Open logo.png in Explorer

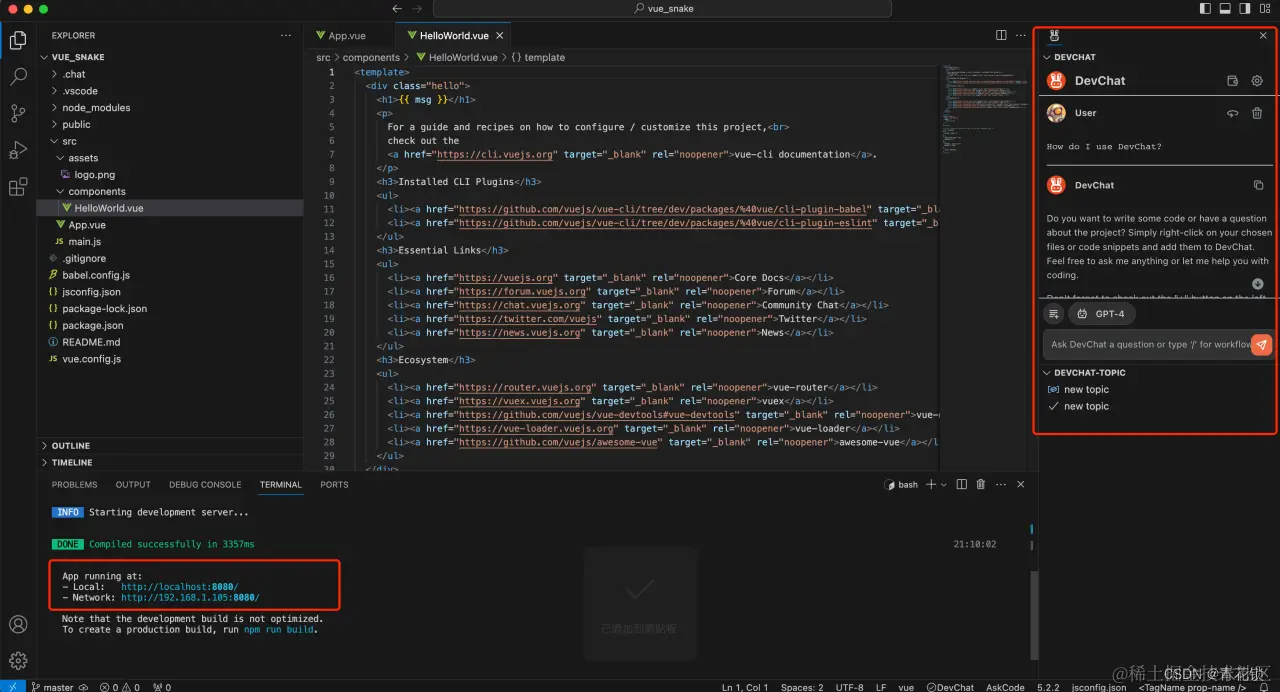coord(170,175)
